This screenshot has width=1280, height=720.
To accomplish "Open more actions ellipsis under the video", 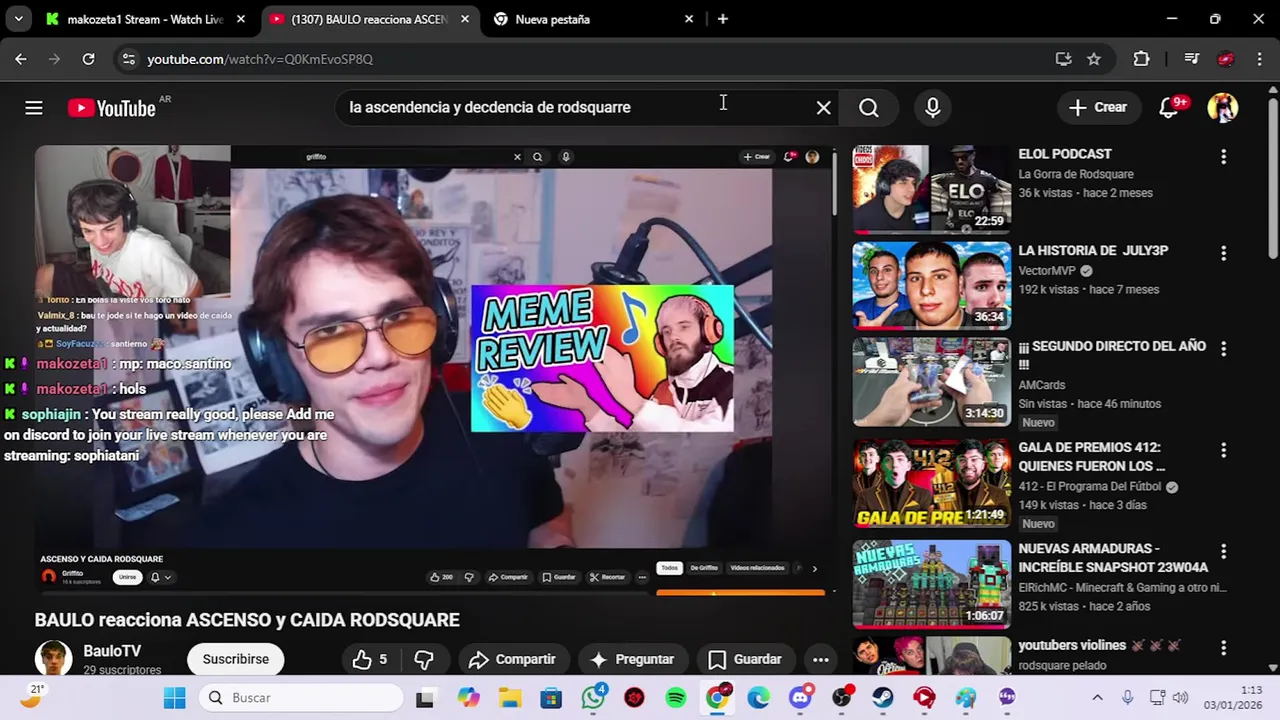I will click(x=820, y=659).
